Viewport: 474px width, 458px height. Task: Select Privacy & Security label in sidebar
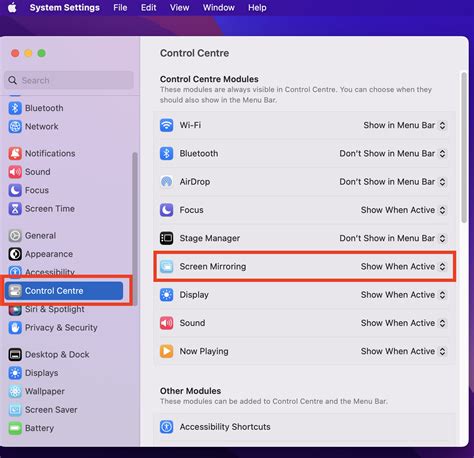click(x=61, y=328)
